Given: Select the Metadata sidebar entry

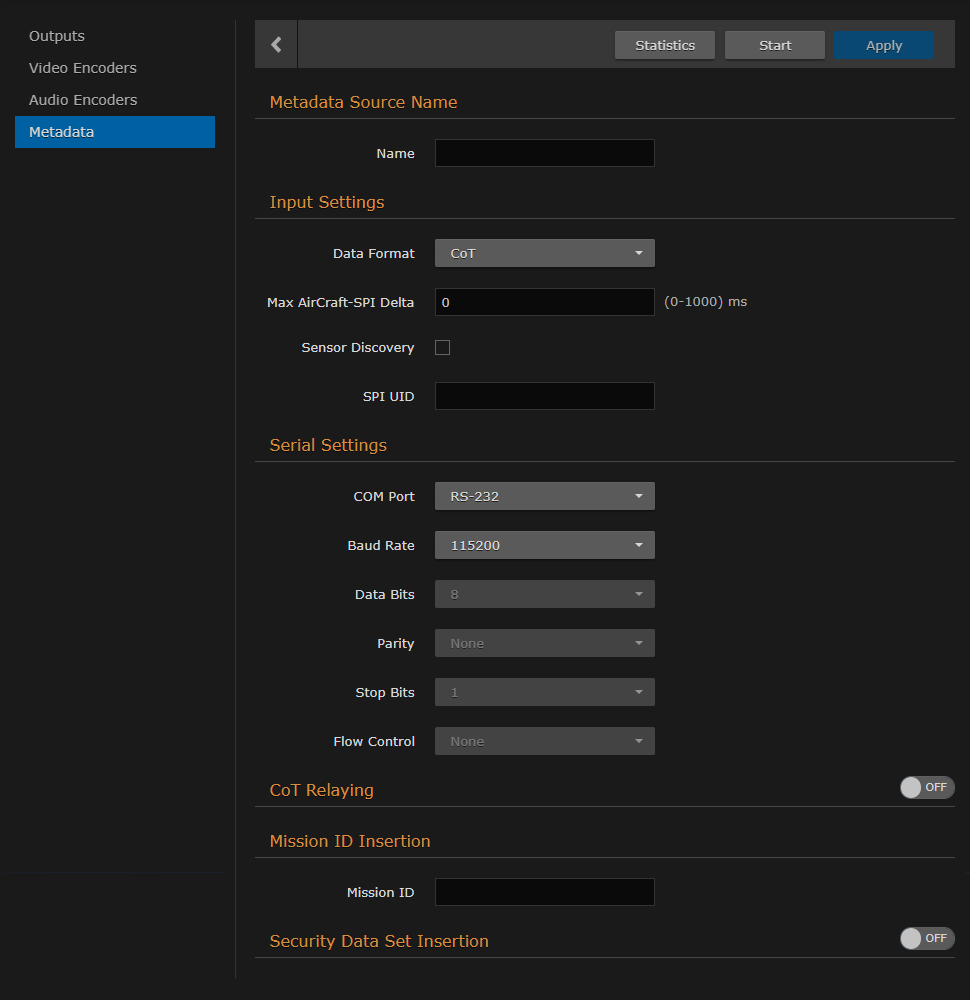Looking at the screenshot, I should (62, 131).
